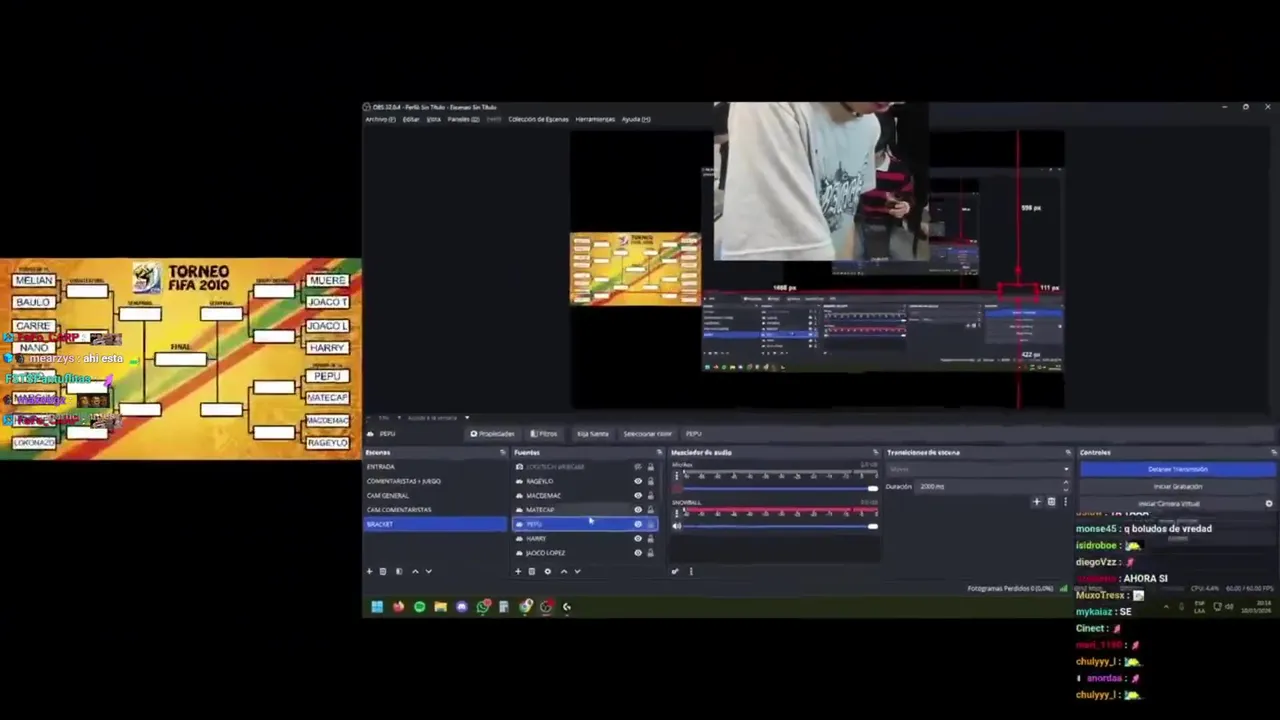Add a scene transition with plus icon
This screenshot has height=720, width=1280.
pyautogui.click(x=1036, y=502)
